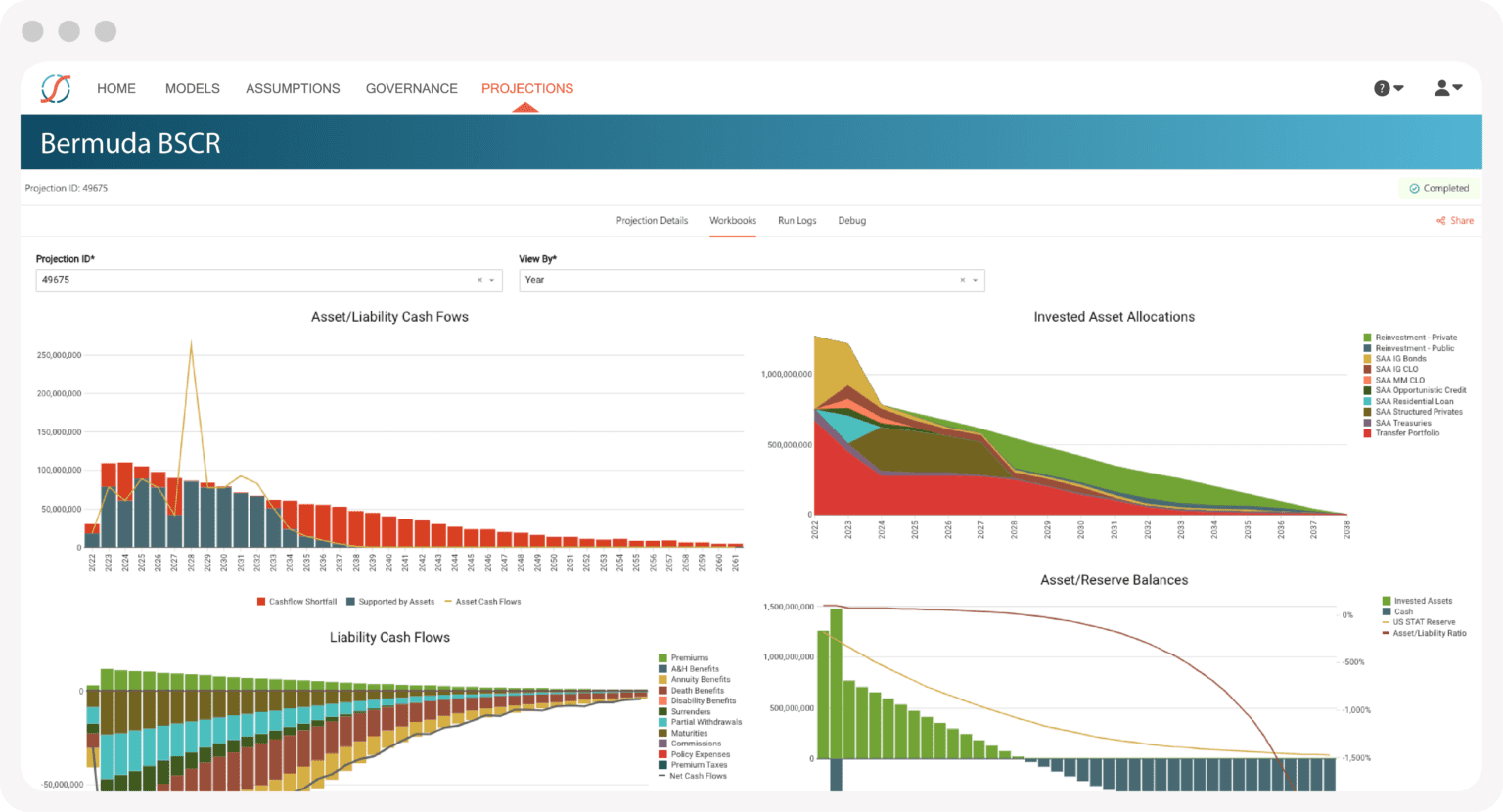
Task: Open the GOVERNANCE menu item
Action: pos(412,88)
